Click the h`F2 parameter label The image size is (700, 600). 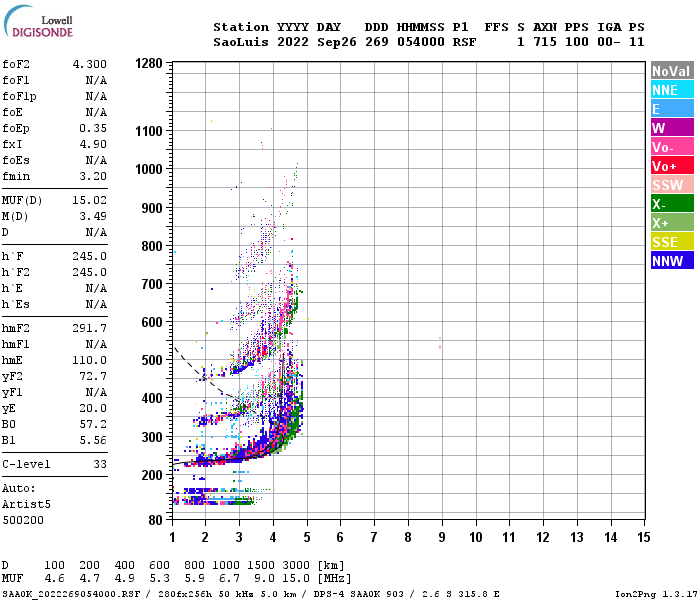coord(16,272)
